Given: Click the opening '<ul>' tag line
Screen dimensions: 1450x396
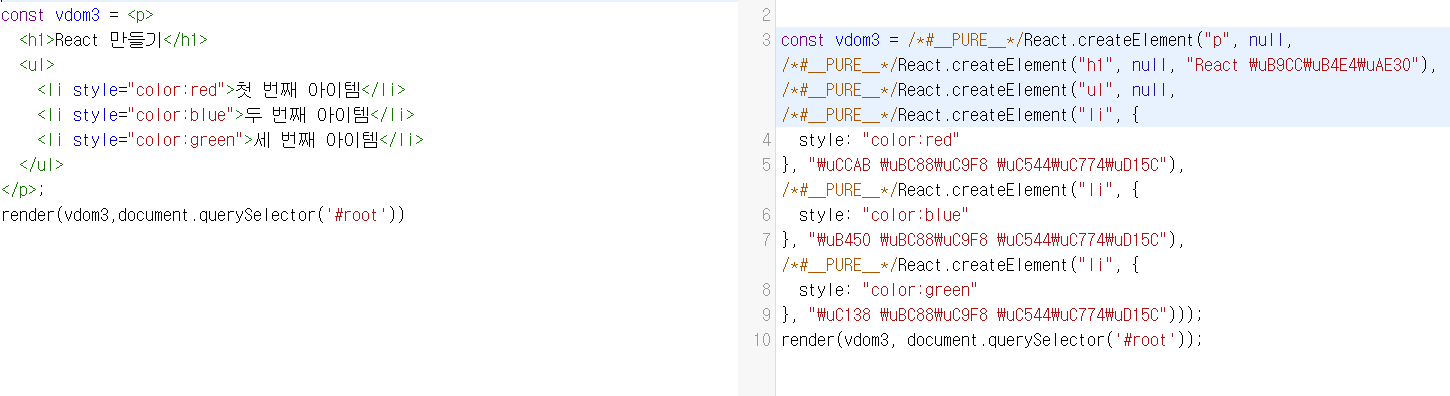Looking at the screenshot, I should [37, 65].
